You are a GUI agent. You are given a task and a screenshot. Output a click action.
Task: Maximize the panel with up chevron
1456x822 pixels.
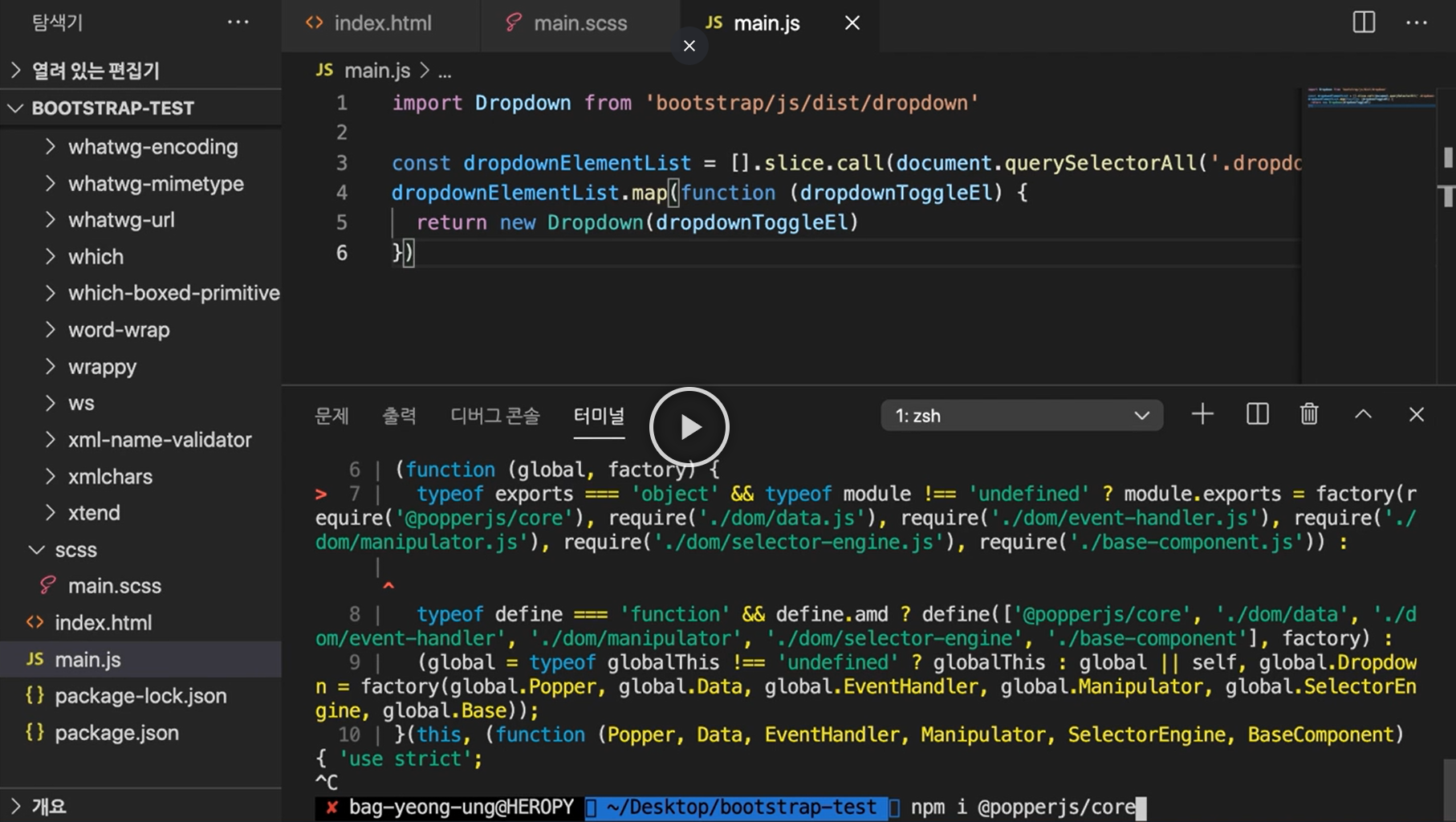[x=1363, y=415]
